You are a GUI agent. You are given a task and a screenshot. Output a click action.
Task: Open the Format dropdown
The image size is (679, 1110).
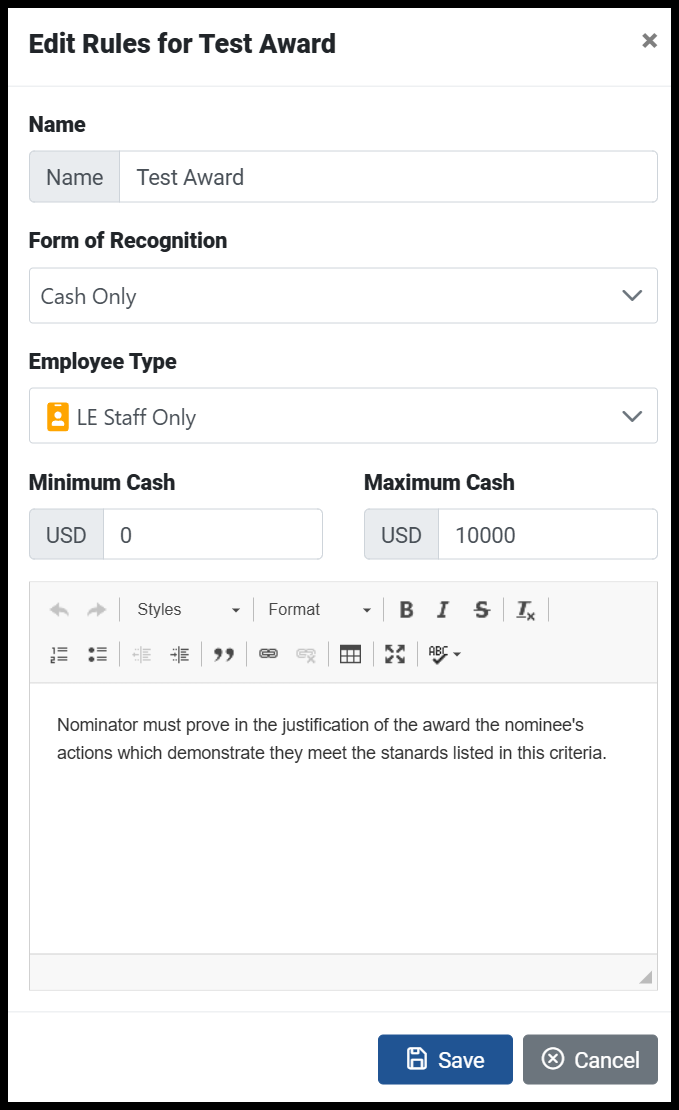[x=319, y=610]
